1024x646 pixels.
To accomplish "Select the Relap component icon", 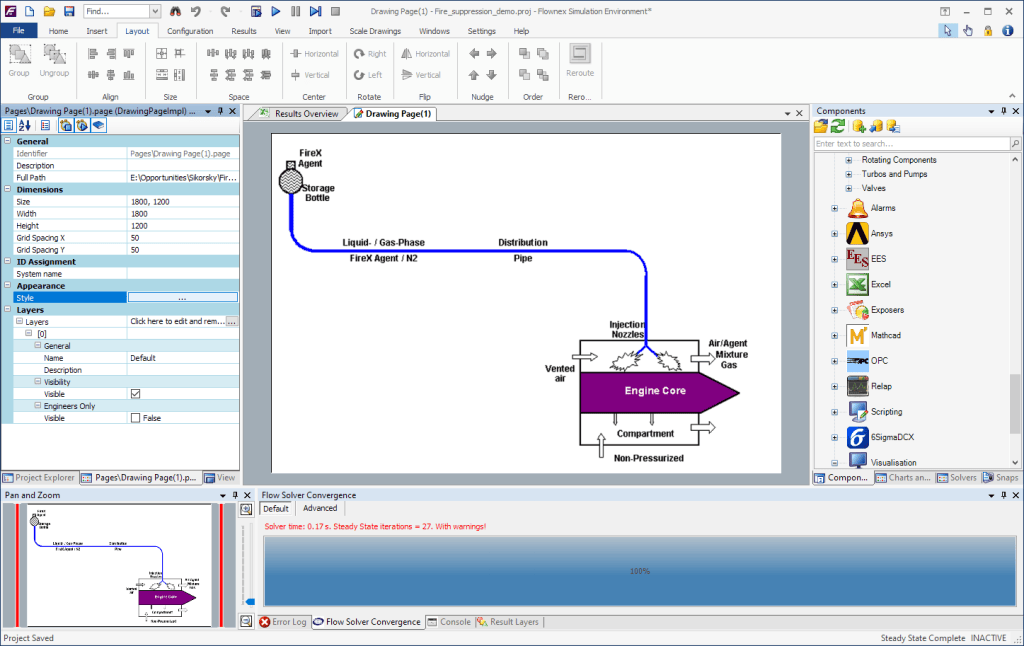I will (x=857, y=387).
